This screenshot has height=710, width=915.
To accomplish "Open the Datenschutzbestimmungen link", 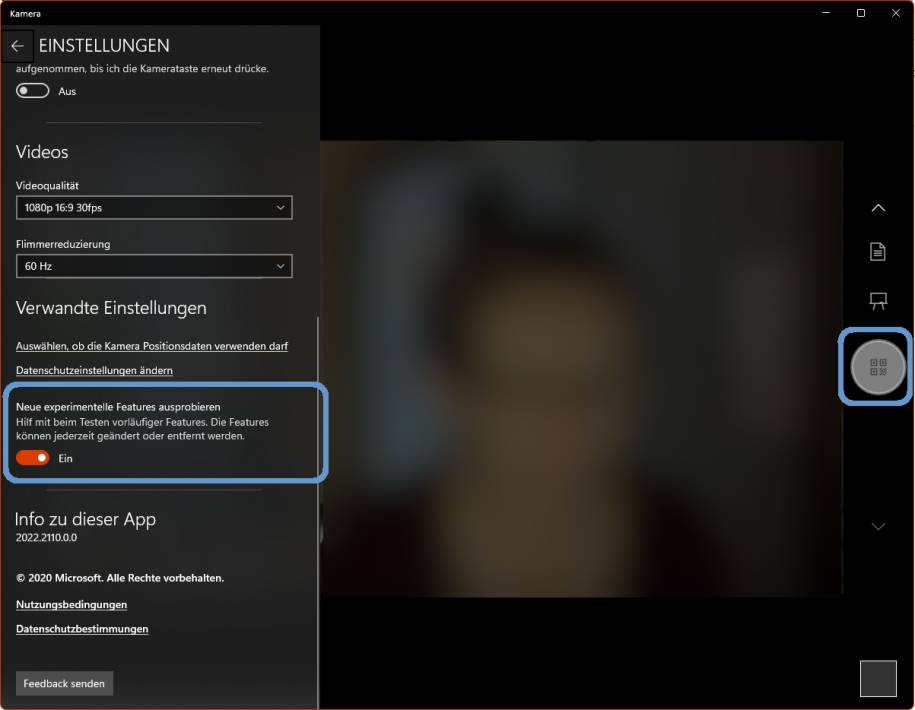I will point(82,629).
